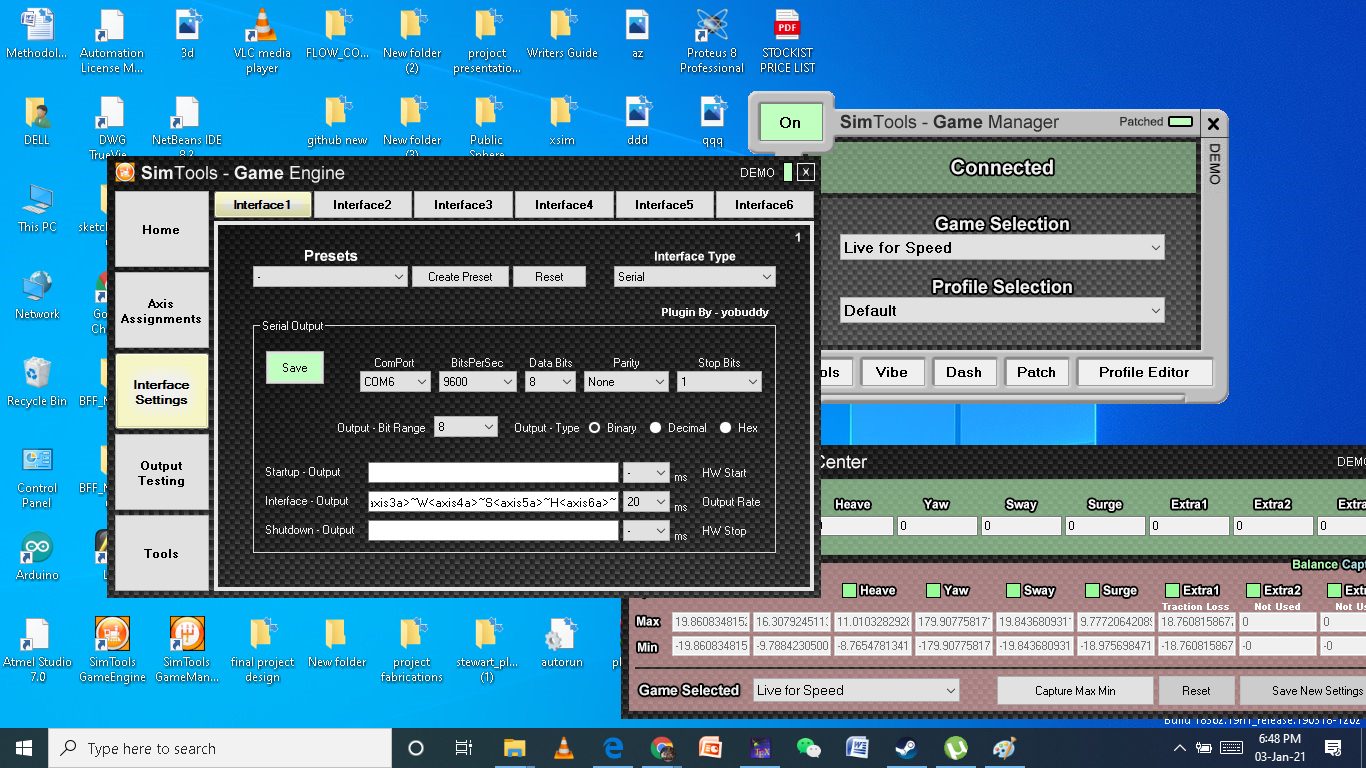1366x768 pixels.
Task: Open STOCKIST PRICE LIST PDF file
Action: pos(787,41)
